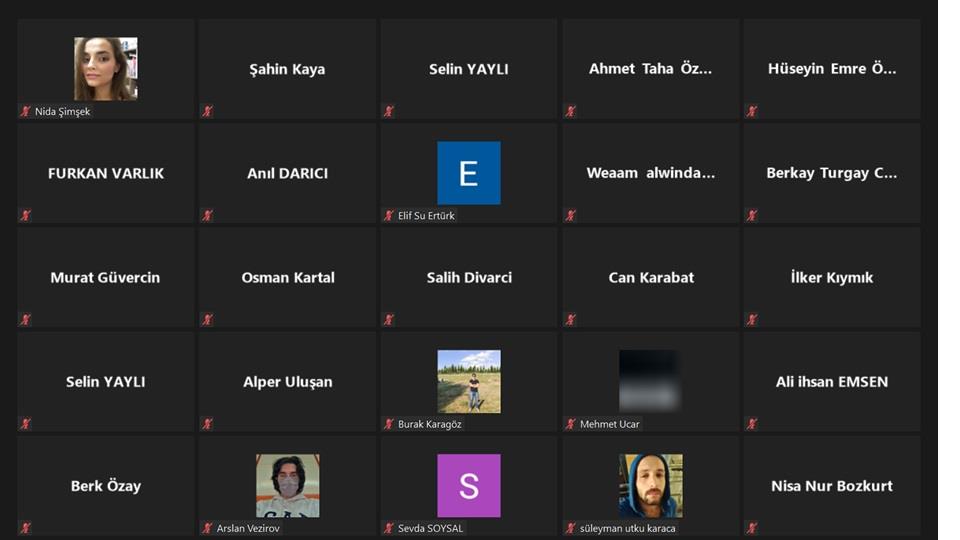Click muted mic icon in Can Karabat tile

571,320
